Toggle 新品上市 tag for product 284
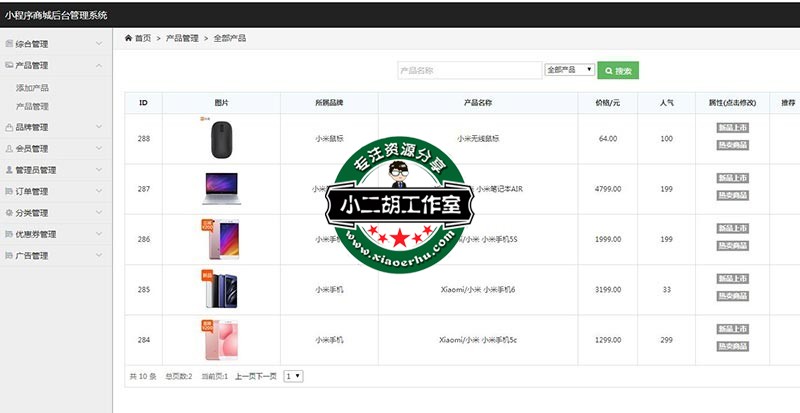This screenshot has width=800, height=413. tap(732, 329)
